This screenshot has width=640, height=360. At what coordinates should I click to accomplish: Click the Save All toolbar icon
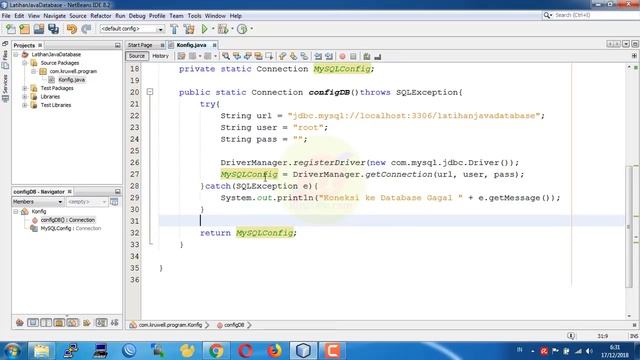(53, 29)
